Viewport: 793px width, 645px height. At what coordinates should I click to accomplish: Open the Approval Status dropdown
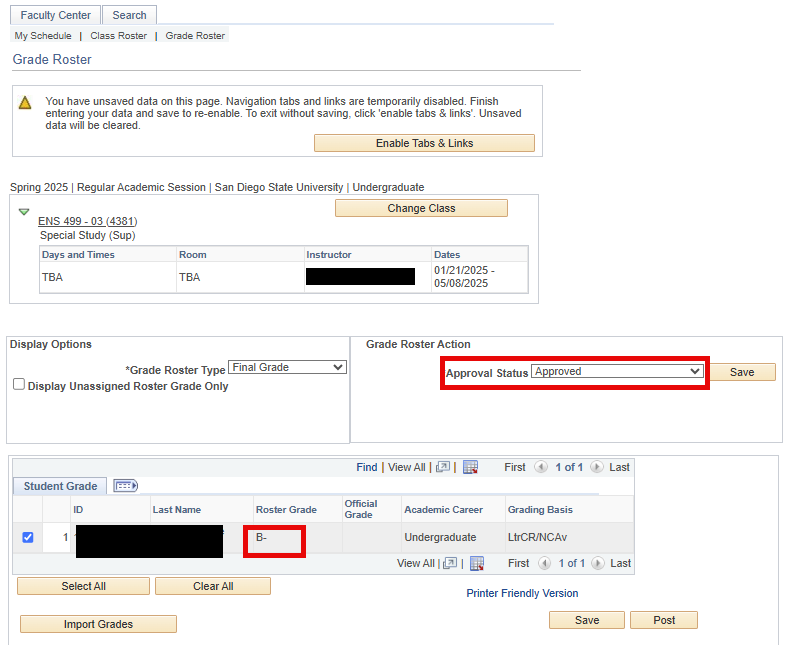[617, 371]
